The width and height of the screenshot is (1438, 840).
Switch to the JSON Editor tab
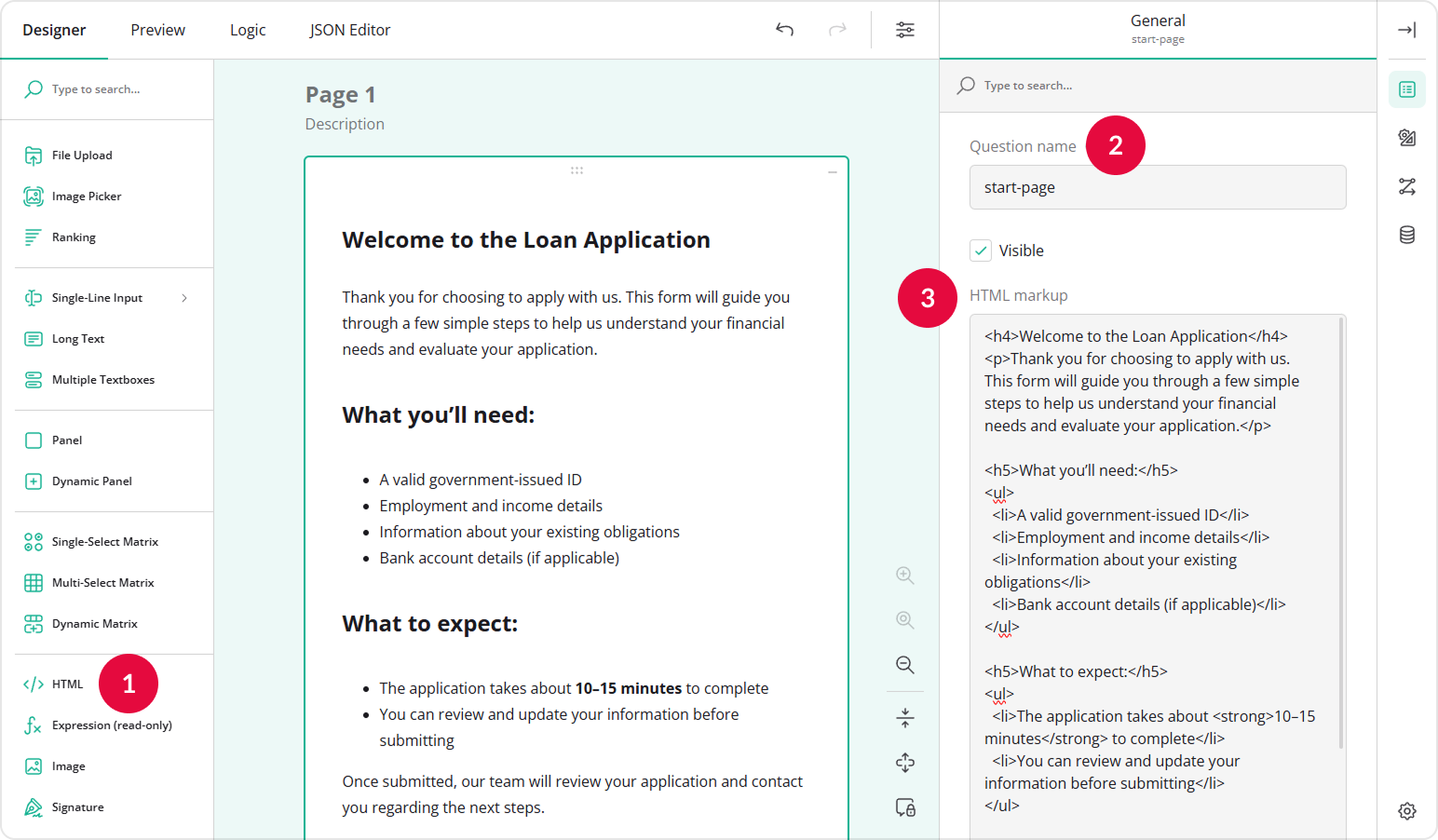[350, 29]
